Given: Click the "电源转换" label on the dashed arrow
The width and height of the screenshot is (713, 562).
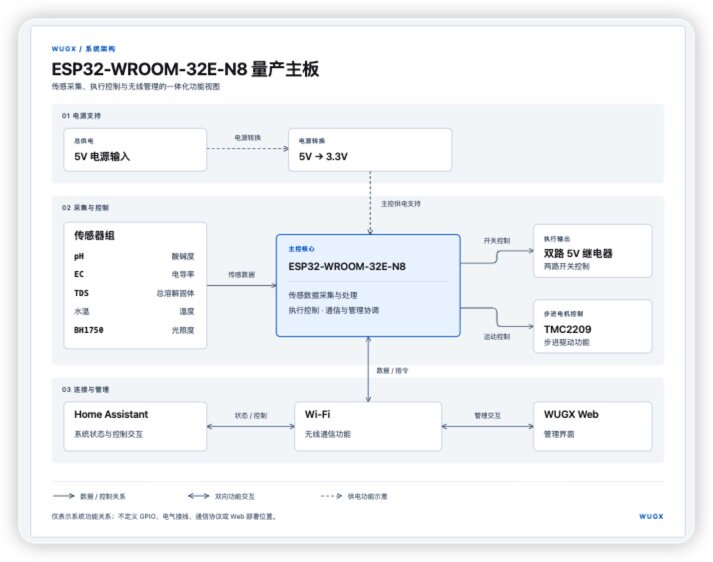Looking at the screenshot, I should (x=248, y=138).
